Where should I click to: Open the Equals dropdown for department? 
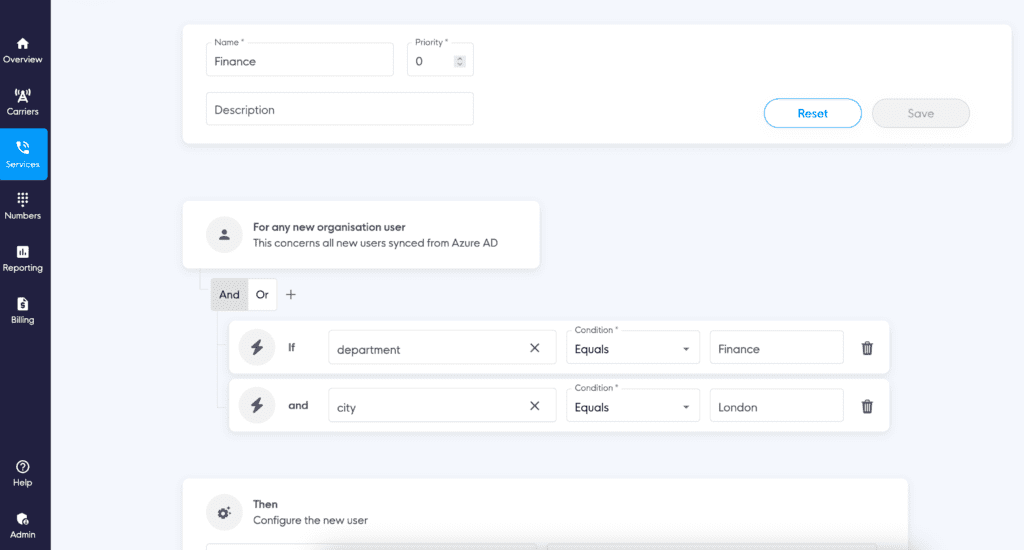click(x=632, y=348)
